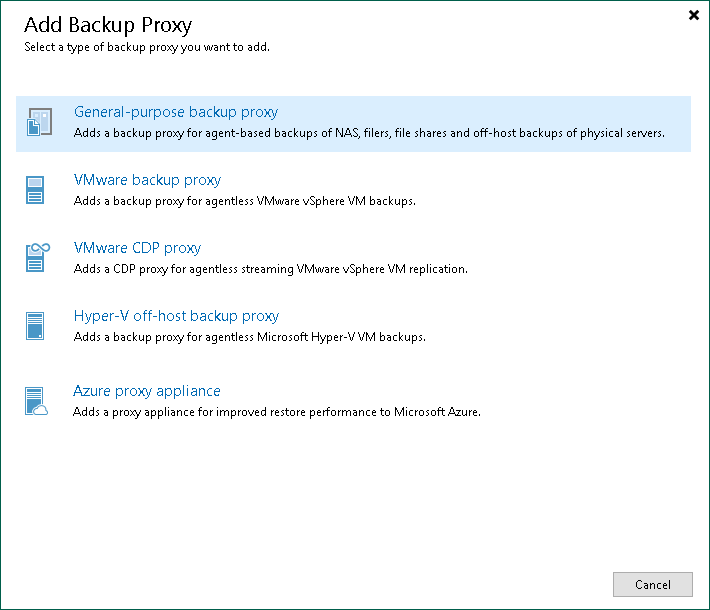Click the agentless Microsoft Hyper-V backups description
The height and width of the screenshot is (610, 710).
[x=250, y=337]
